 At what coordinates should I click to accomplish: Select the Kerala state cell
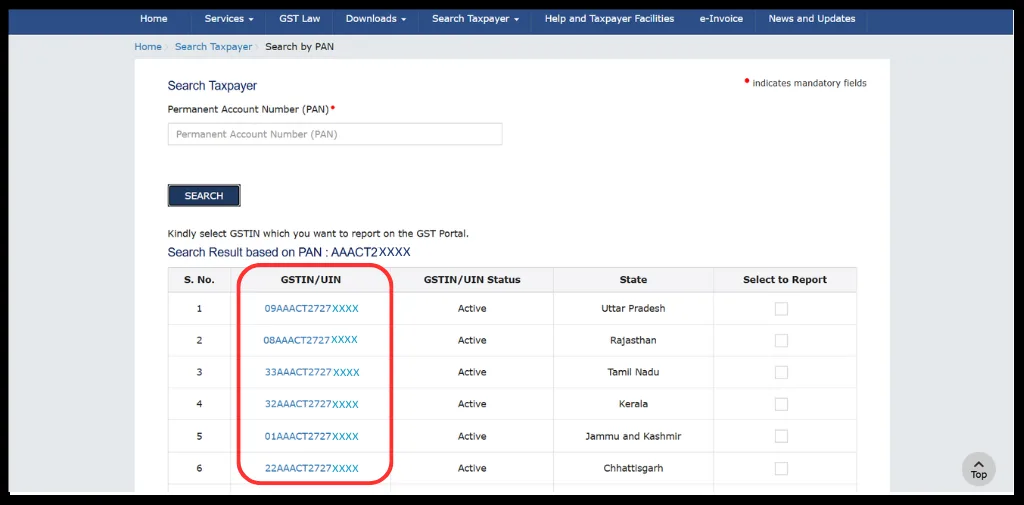(x=633, y=404)
